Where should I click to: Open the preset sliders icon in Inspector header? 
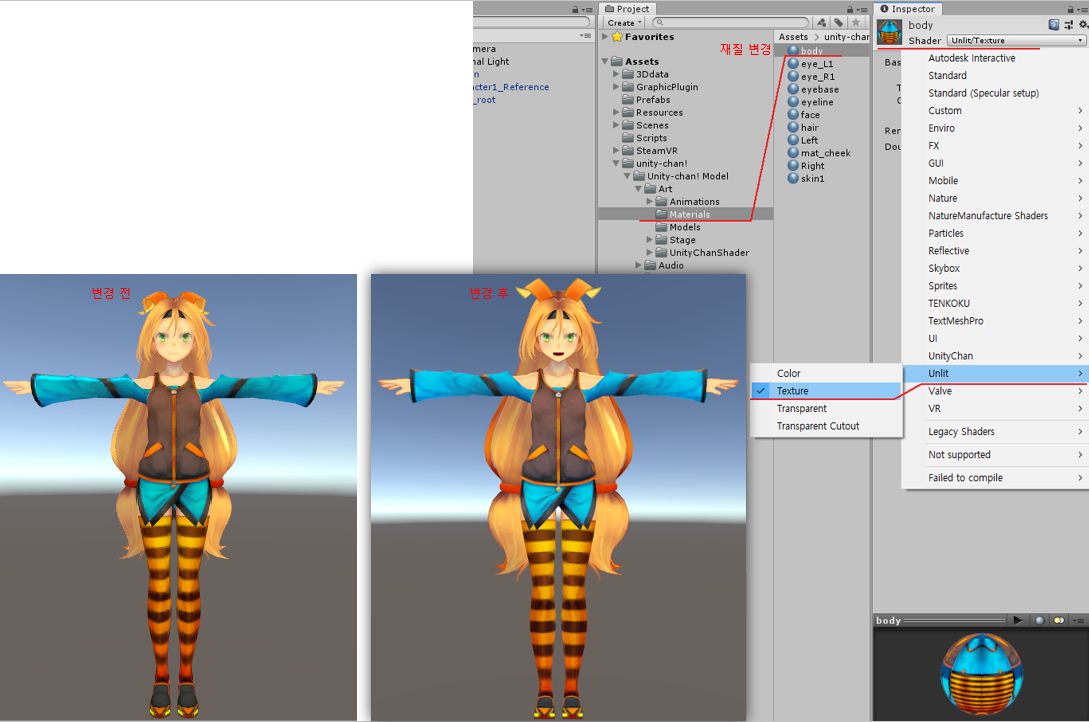[x=1068, y=25]
